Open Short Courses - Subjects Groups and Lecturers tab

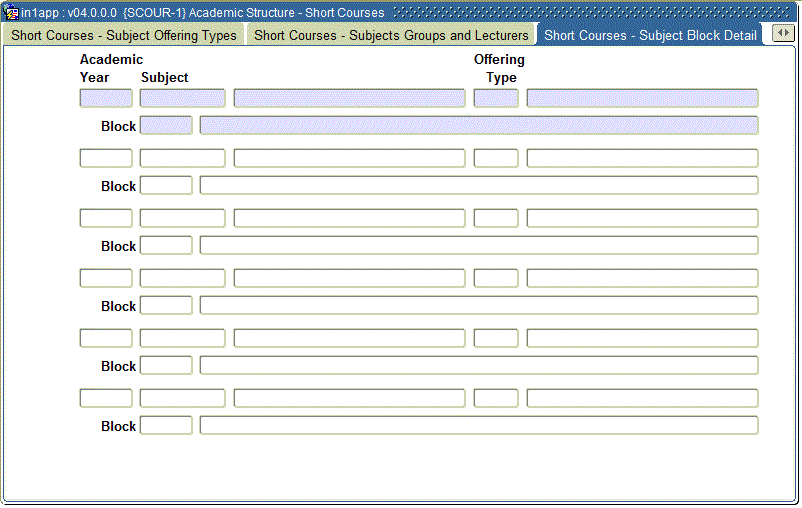(x=391, y=35)
